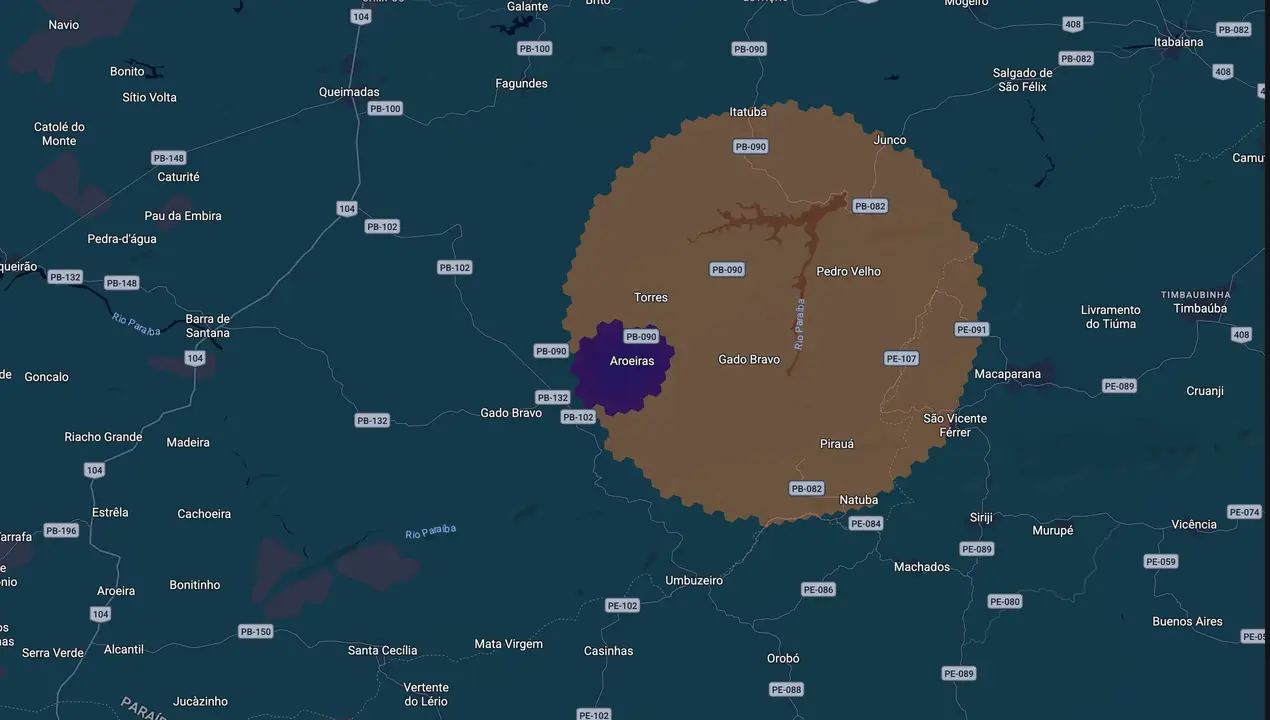Click the Natuba town label

tap(859, 500)
